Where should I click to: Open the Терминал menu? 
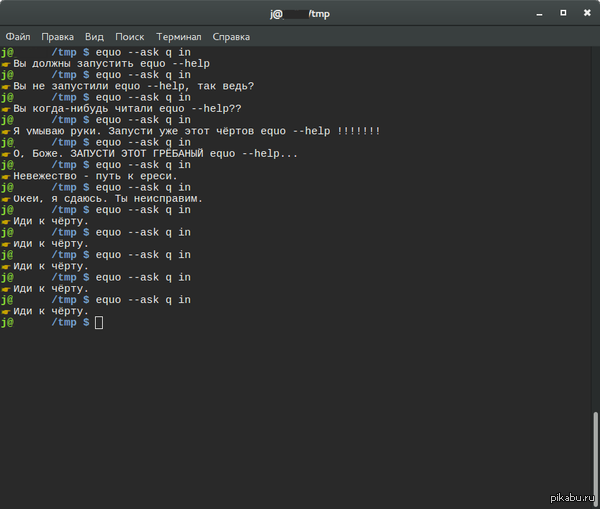[x=178, y=36]
